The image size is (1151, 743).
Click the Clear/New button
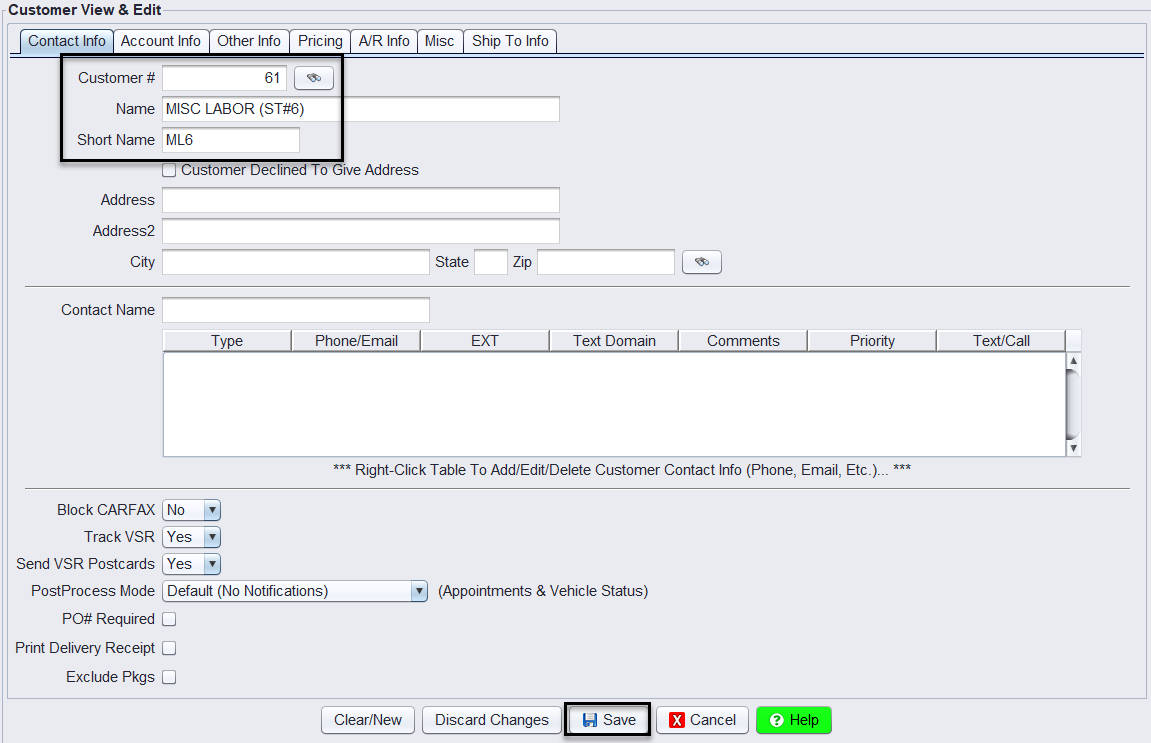pyautogui.click(x=368, y=720)
